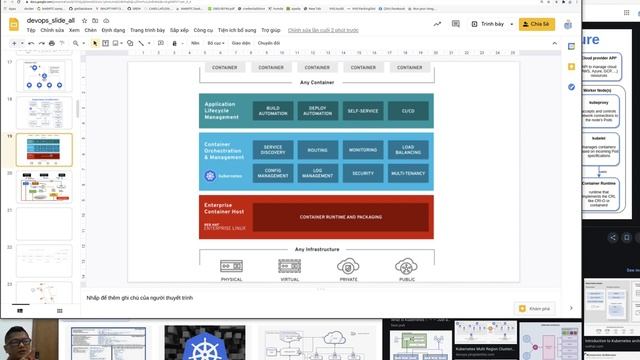Screen dimensions: 640x360
Task: Print the presentation
Action: (x=52, y=43)
